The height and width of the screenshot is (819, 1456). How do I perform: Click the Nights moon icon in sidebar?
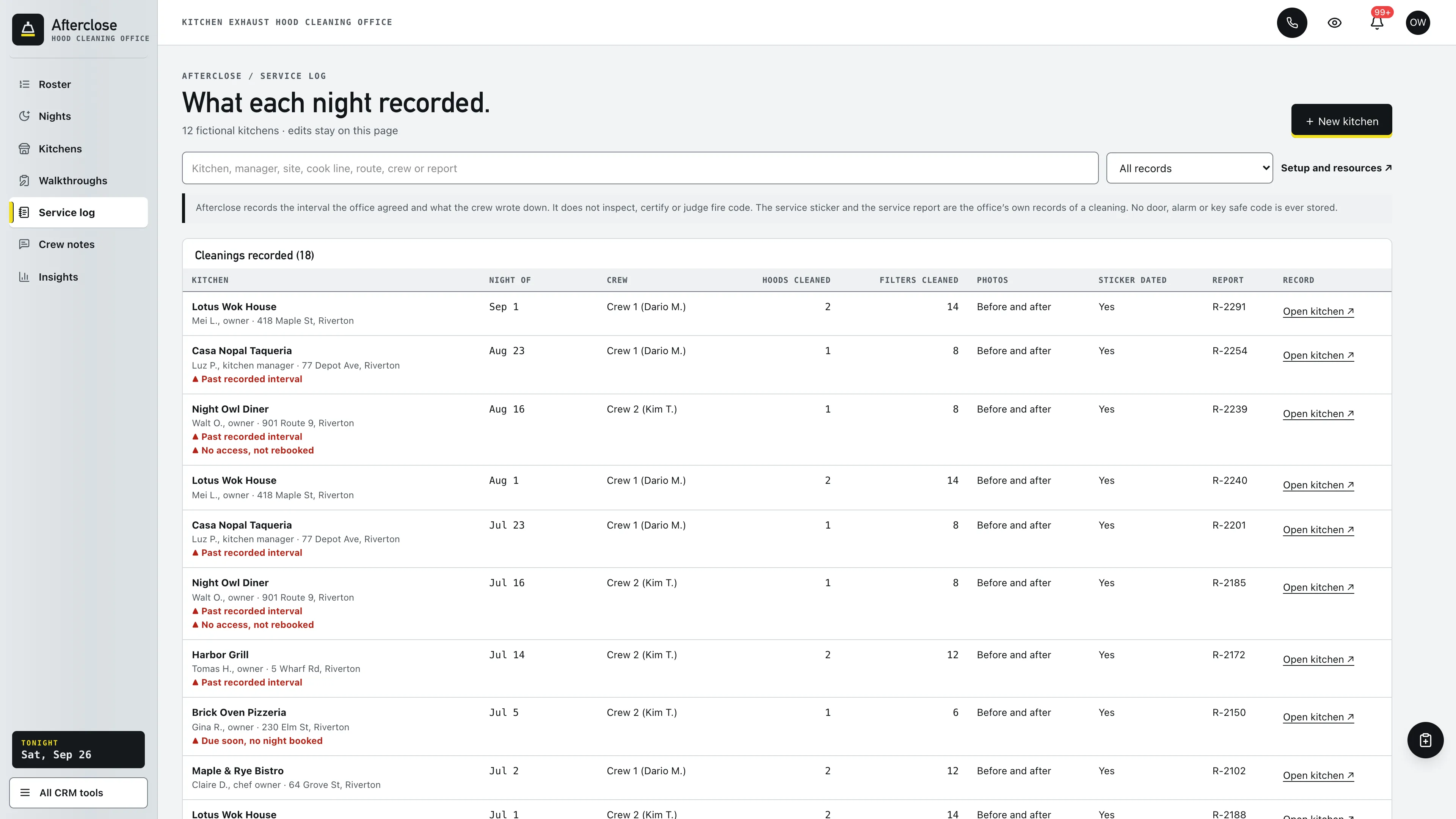[24, 116]
